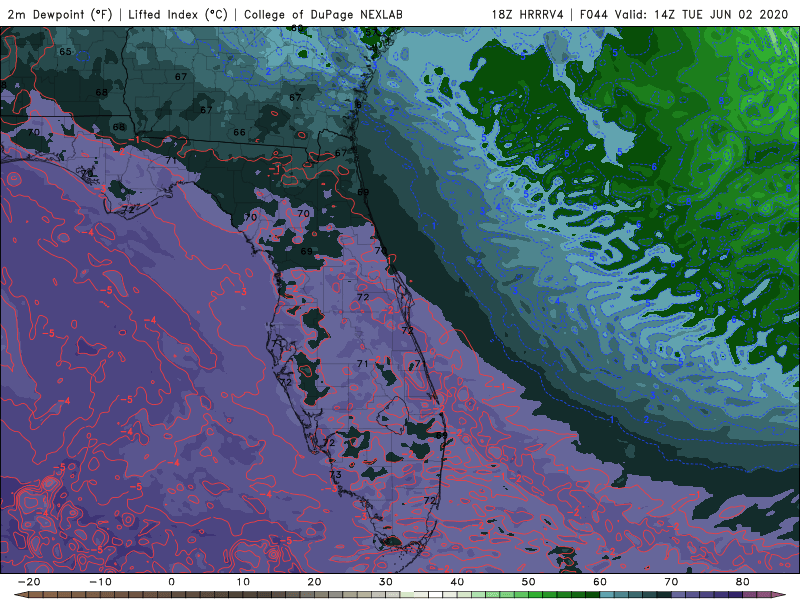Click the '57' dewpoint value at top of map
This screenshot has height=600, width=800.
click(371, 33)
